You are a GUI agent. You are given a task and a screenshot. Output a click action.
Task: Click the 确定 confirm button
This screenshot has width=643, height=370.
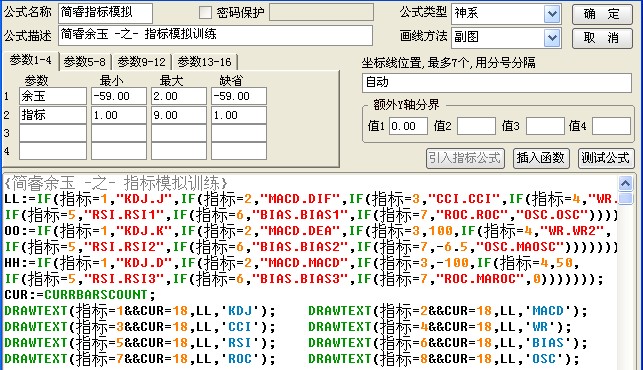click(602, 14)
